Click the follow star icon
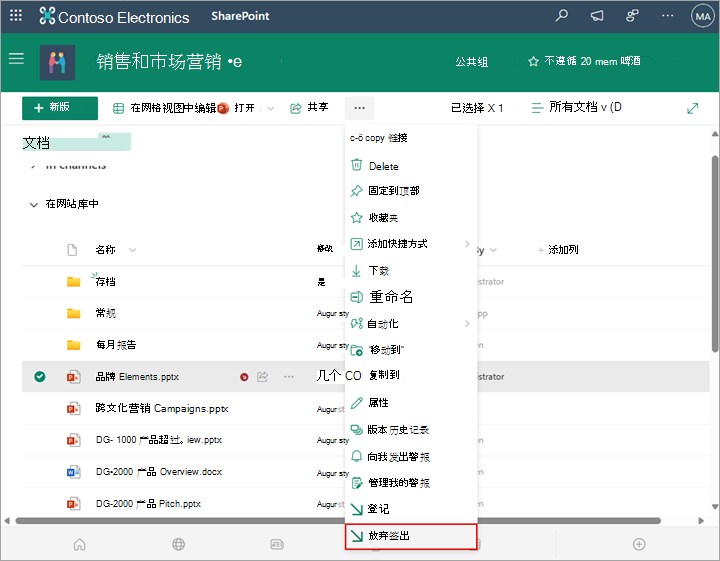 coord(533,62)
